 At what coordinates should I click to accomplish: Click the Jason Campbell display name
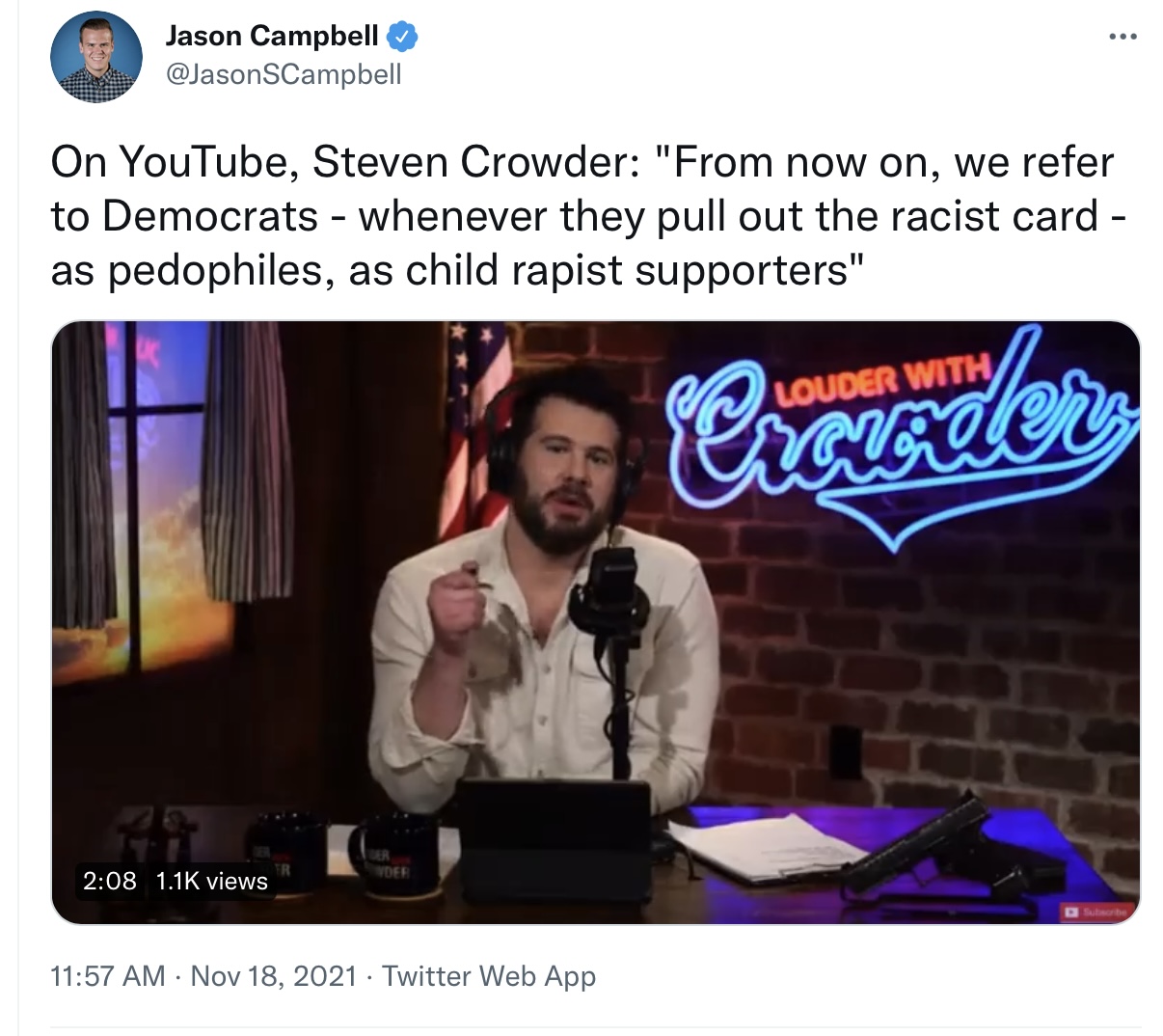[272, 36]
